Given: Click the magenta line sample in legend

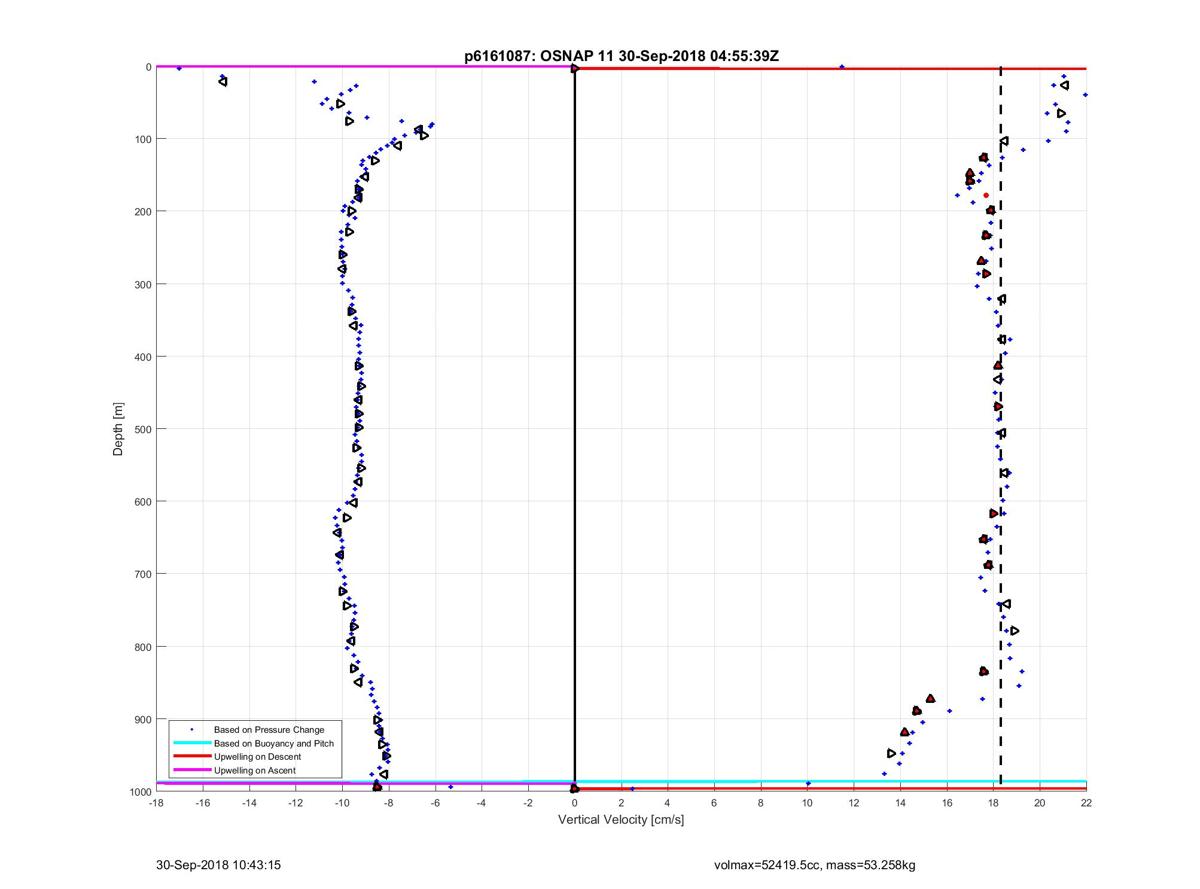Looking at the screenshot, I should tap(191, 770).
